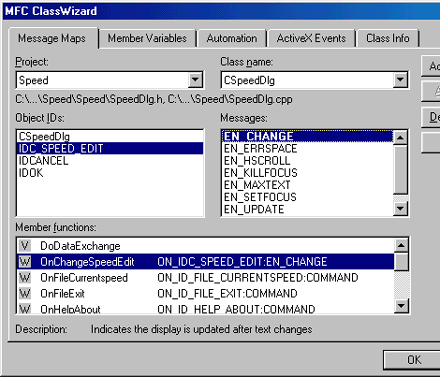This screenshot has width=440, height=377.
Task: Select DoDataExchange member function
Action: (x=205, y=246)
